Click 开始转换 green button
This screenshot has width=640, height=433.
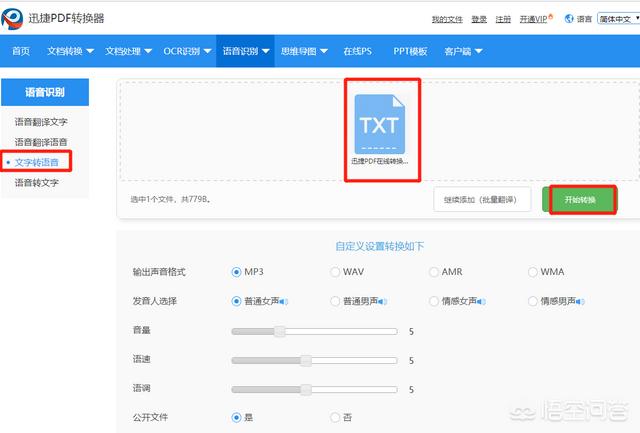click(x=580, y=200)
